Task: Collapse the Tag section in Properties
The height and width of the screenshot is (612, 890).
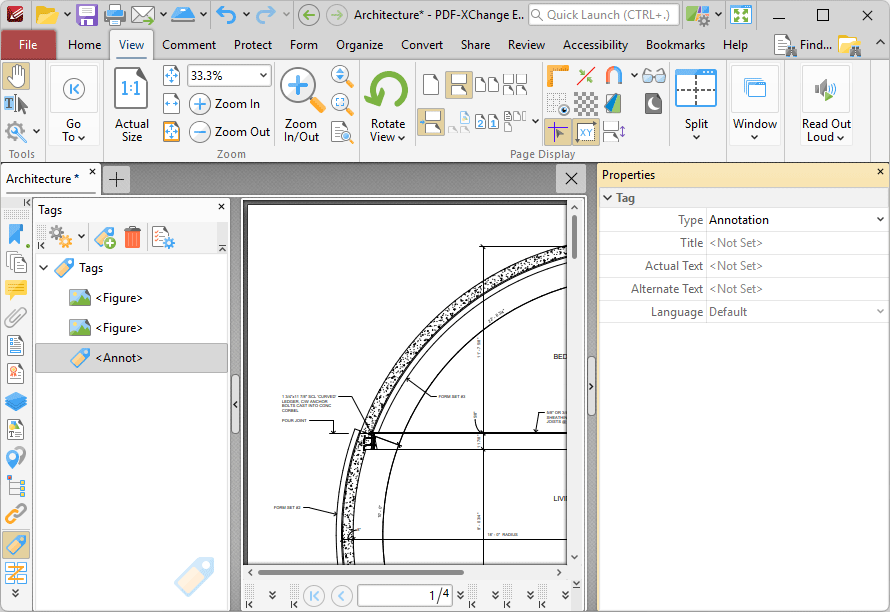Action: 608,198
